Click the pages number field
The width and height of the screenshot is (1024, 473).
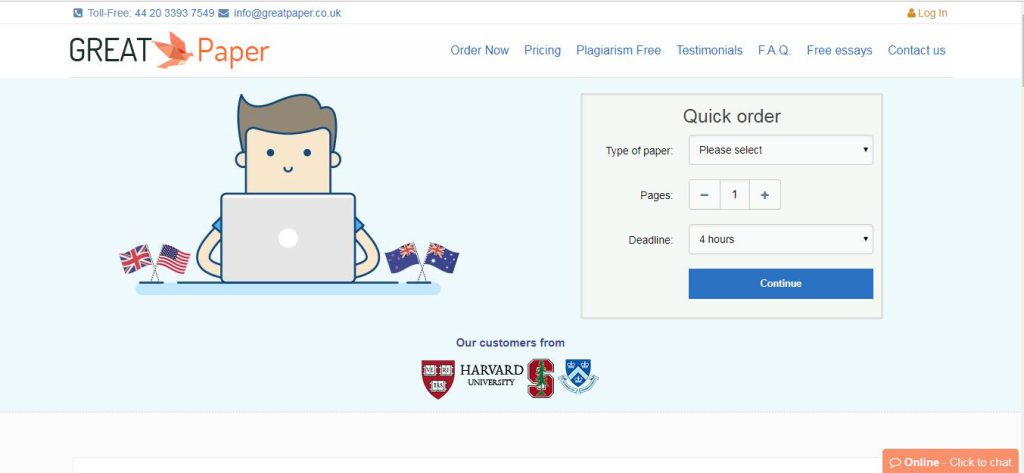(735, 195)
